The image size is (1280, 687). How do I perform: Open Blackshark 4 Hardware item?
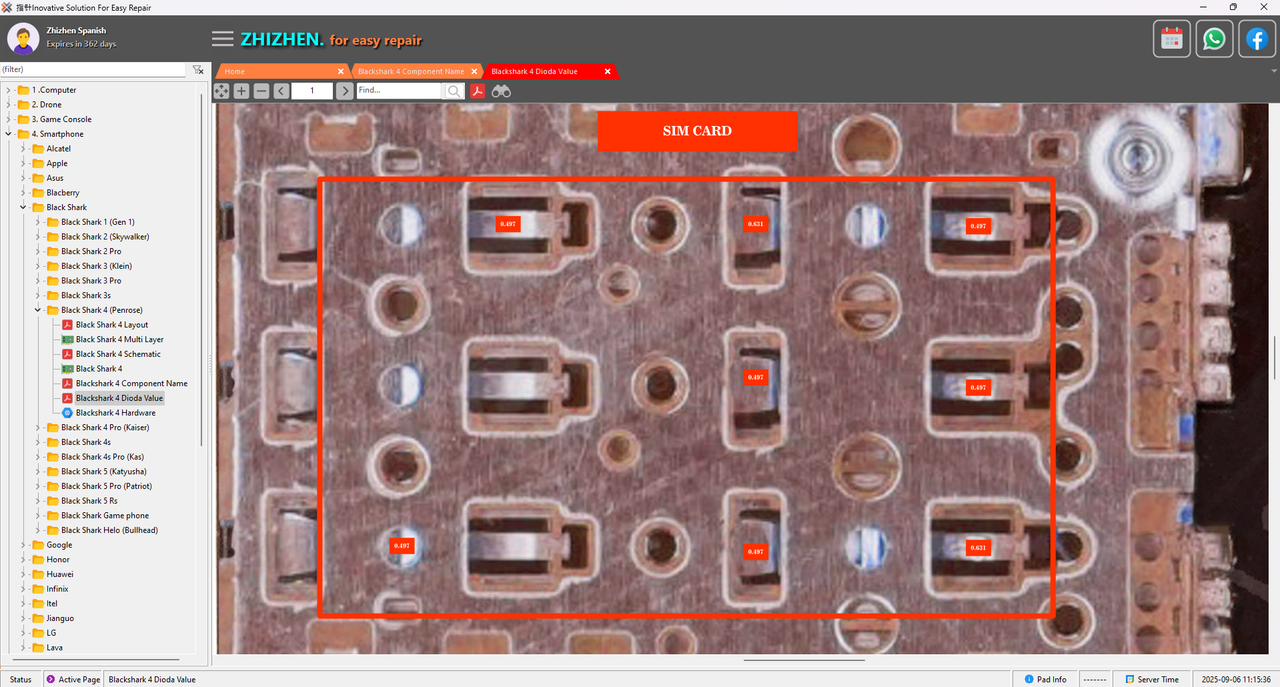pos(115,413)
